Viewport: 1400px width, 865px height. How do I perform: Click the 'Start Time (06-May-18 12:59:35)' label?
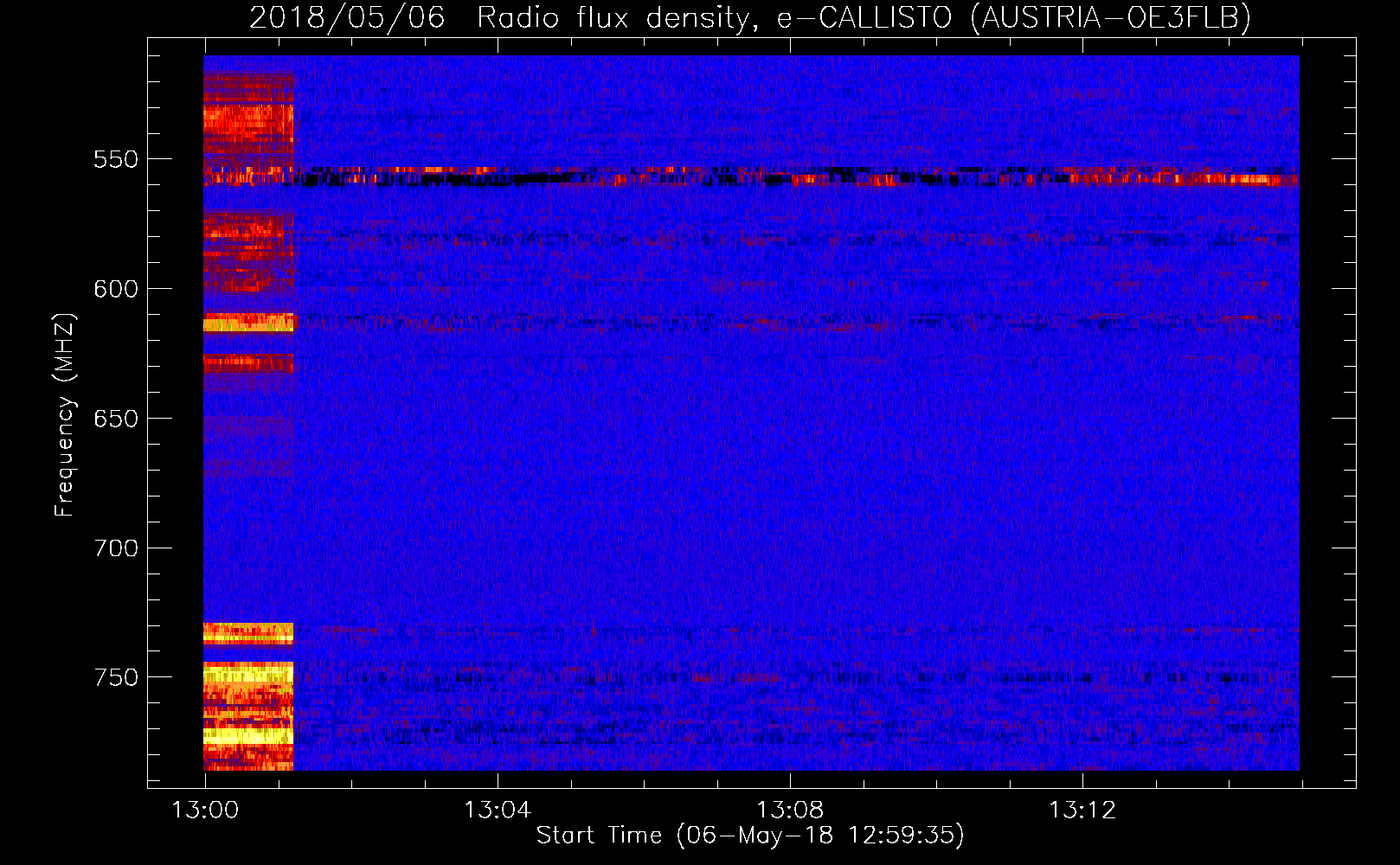[750, 835]
